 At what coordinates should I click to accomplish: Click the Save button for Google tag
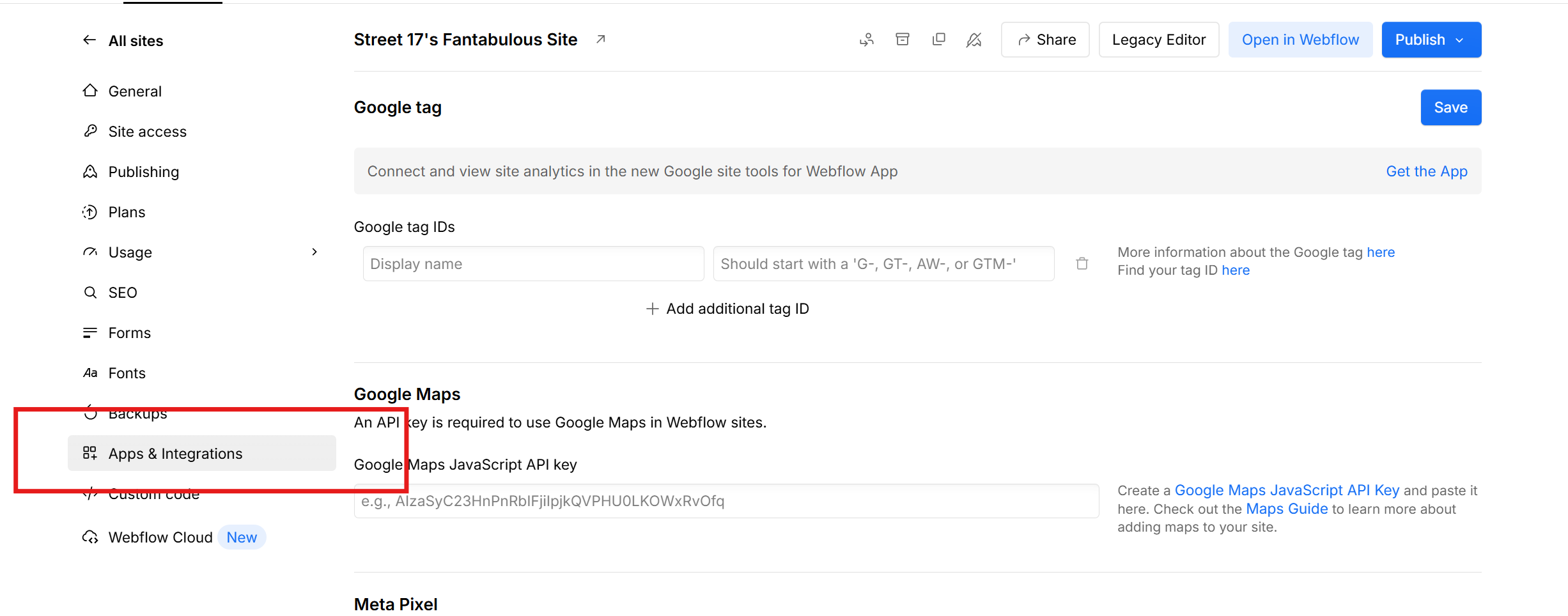pos(1451,107)
